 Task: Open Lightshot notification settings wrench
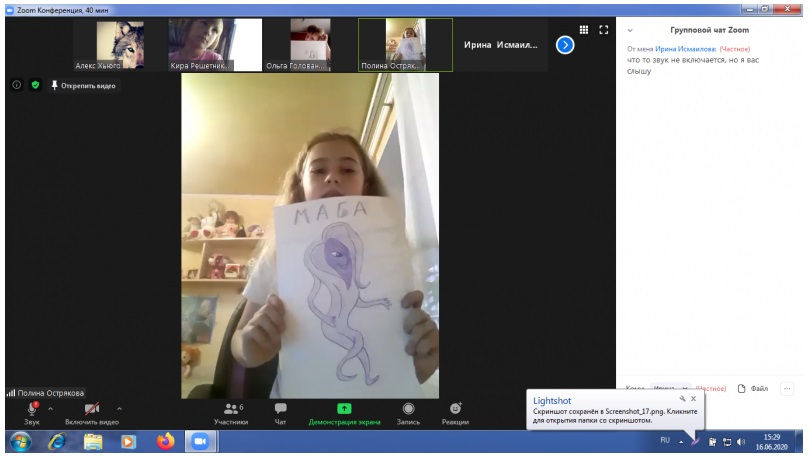pyautogui.click(x=683, y=399)
